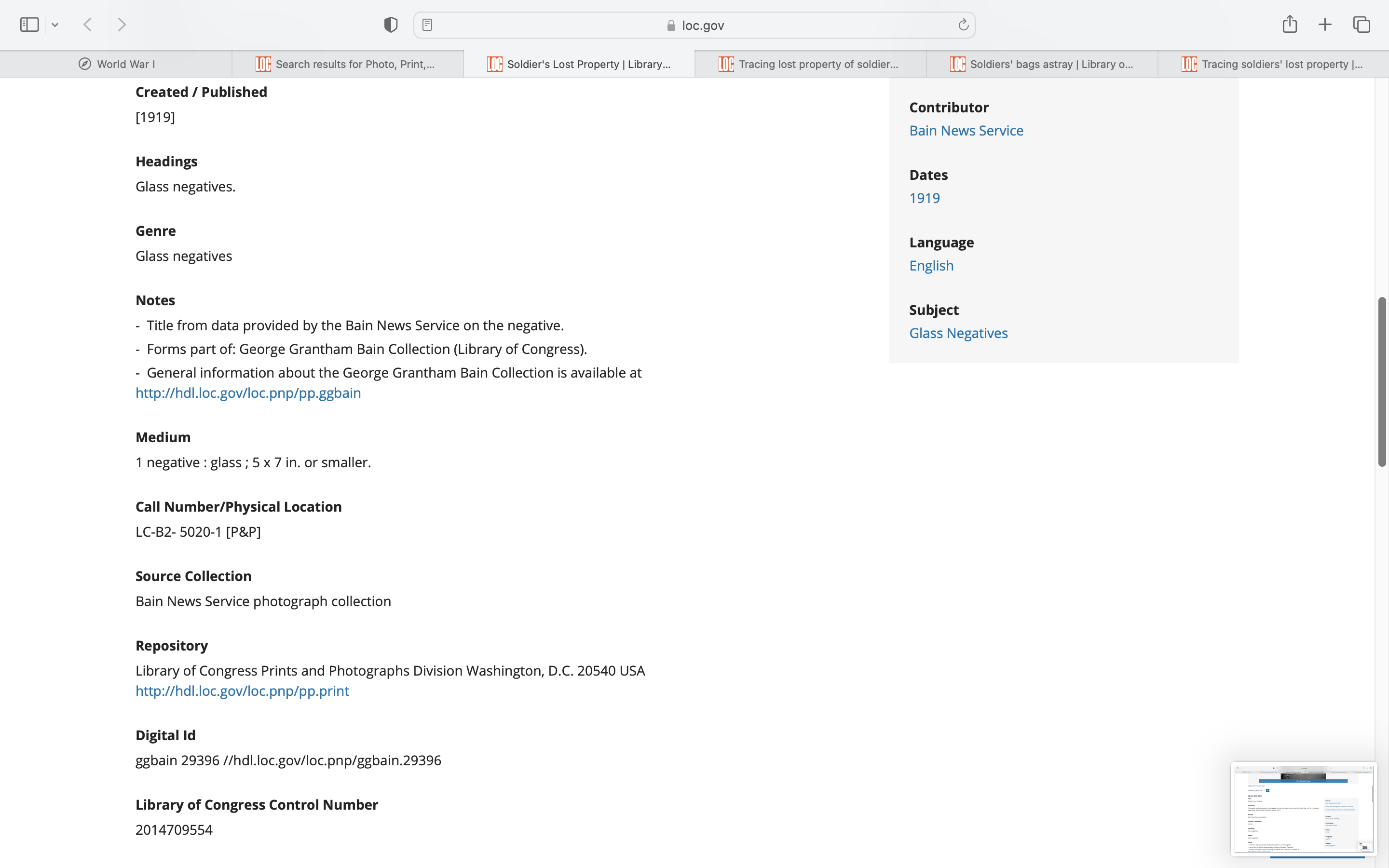Open the hdl.loc.gov pp.ggbain link

point(248,393)
